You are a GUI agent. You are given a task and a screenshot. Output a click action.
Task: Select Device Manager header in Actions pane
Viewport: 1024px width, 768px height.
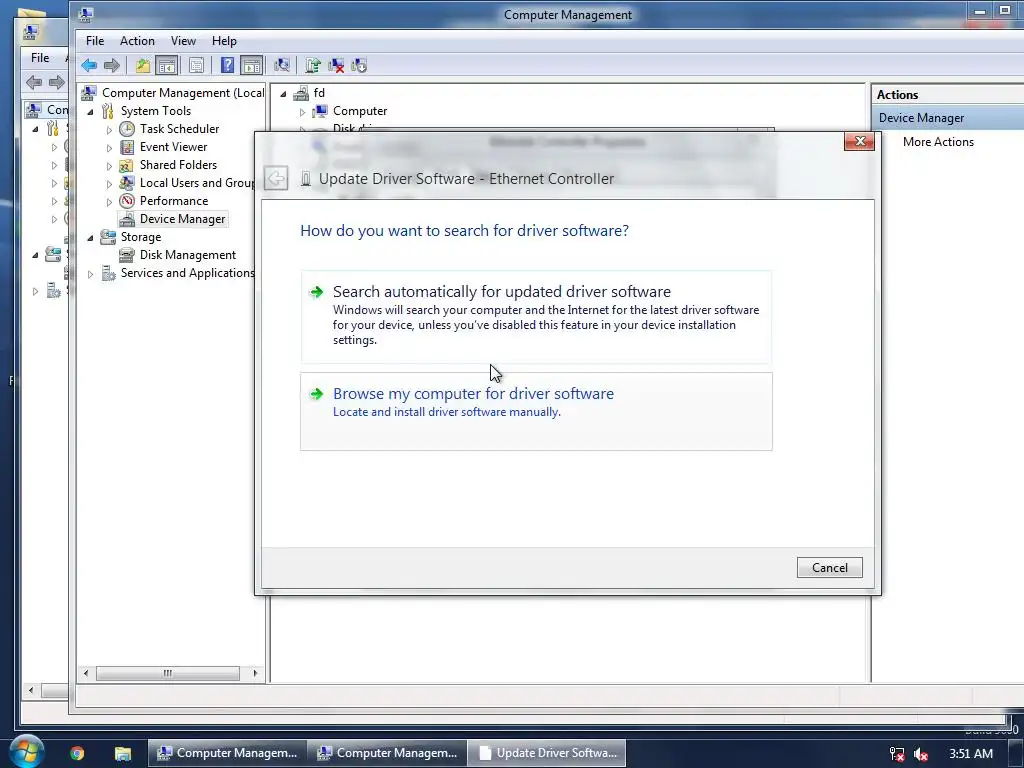tap(948, 118)
